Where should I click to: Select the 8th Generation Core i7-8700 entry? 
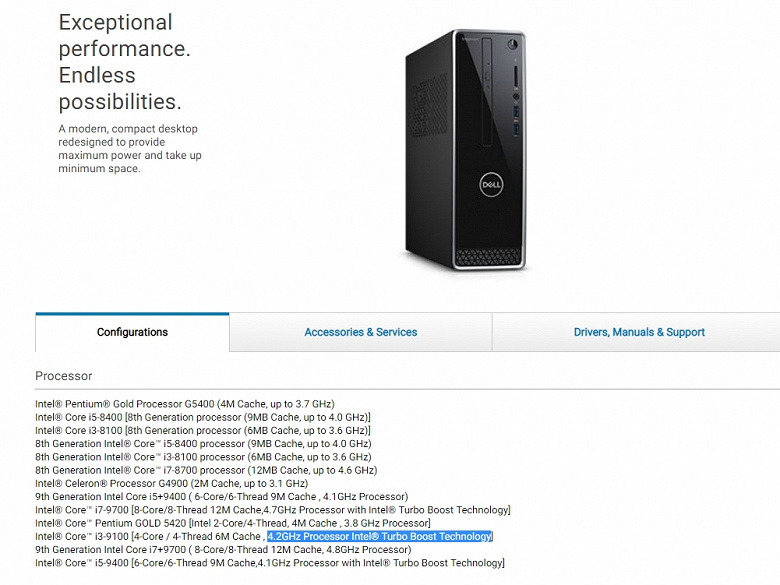(206, 470)
